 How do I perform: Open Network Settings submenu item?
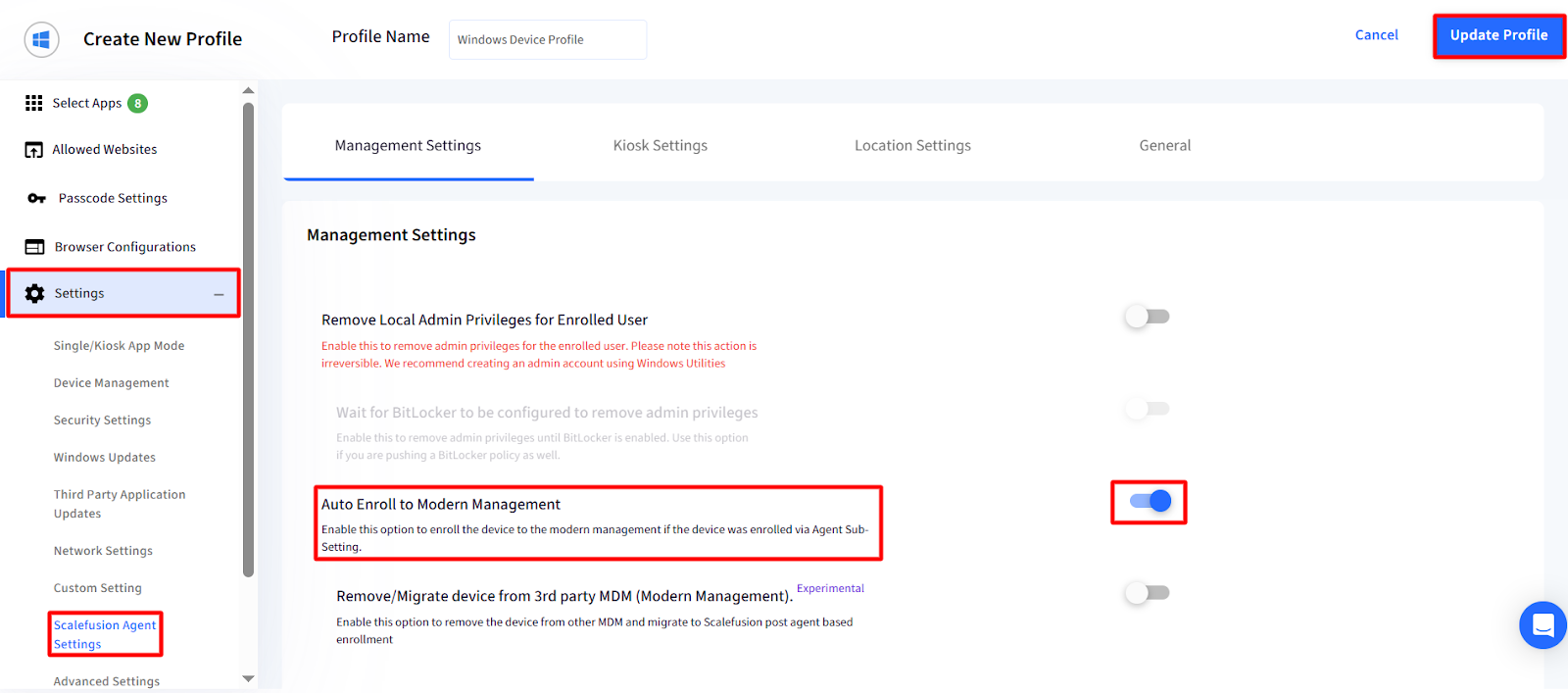(x=103, y=551)
